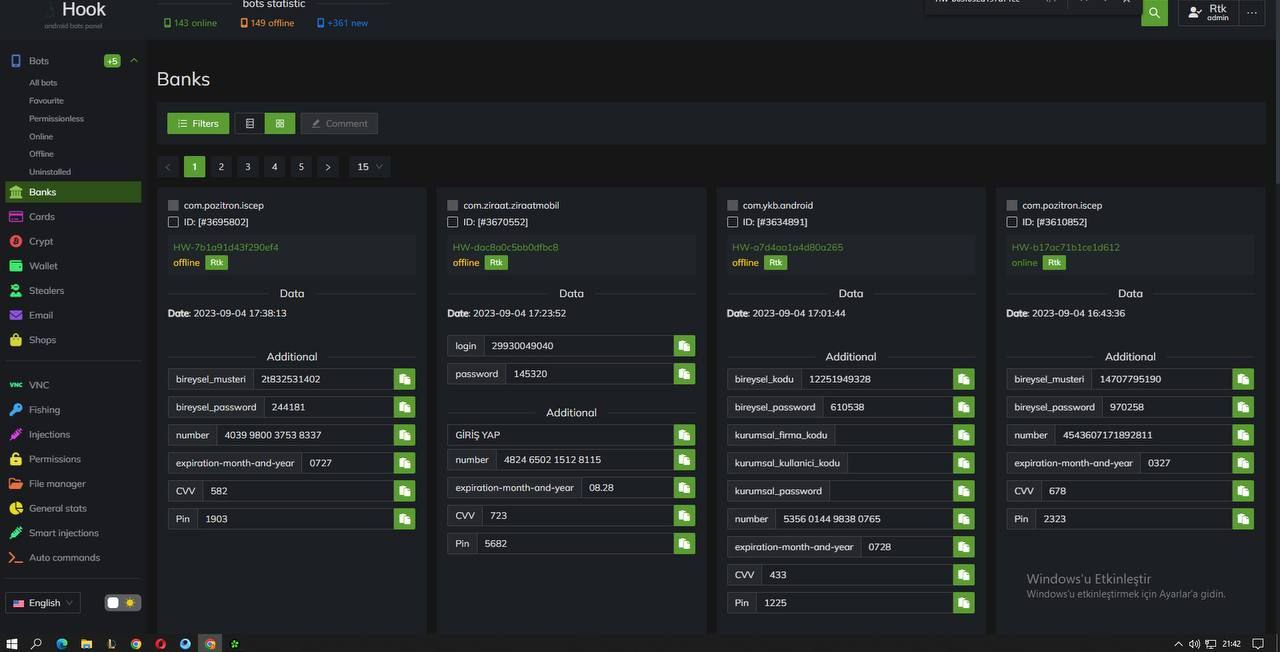Image resolution: width=1280 pixels, height=652 pixels.
Task: Open the Smart injections sidebar item
Action: [x=72, y=533]
